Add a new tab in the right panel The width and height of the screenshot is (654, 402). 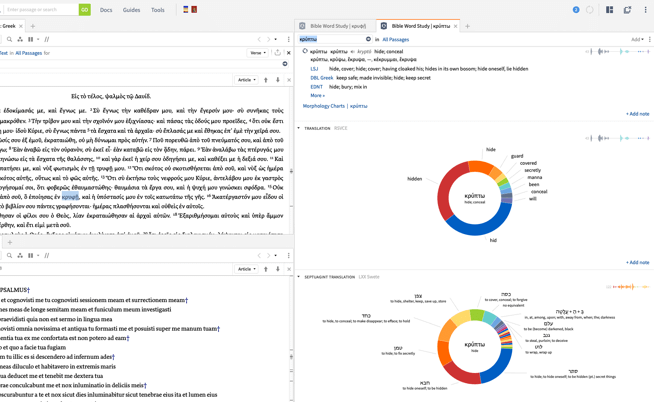tap(467, 26)
